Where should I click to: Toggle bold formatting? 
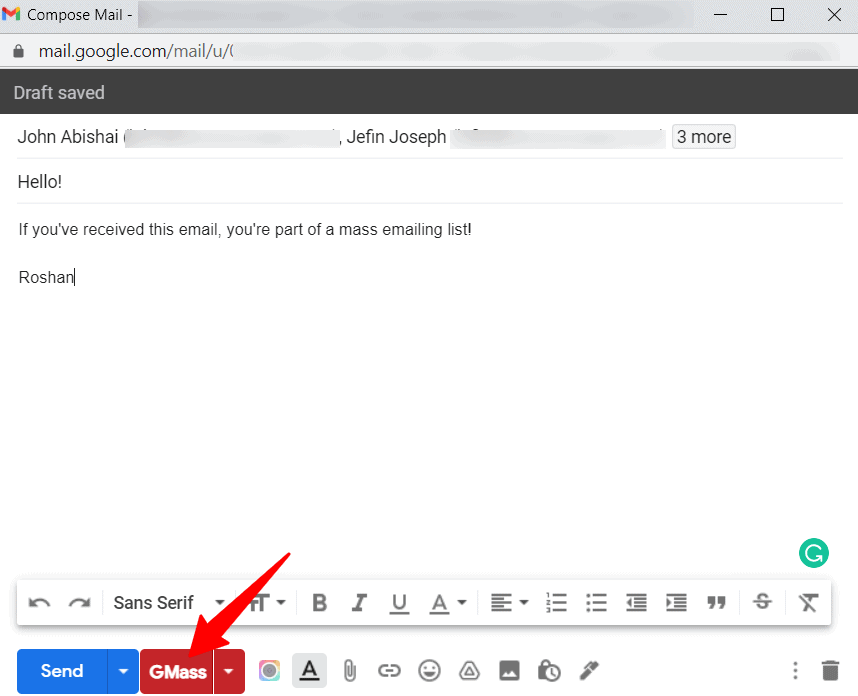pyautogui.click(x=320, y=602)
